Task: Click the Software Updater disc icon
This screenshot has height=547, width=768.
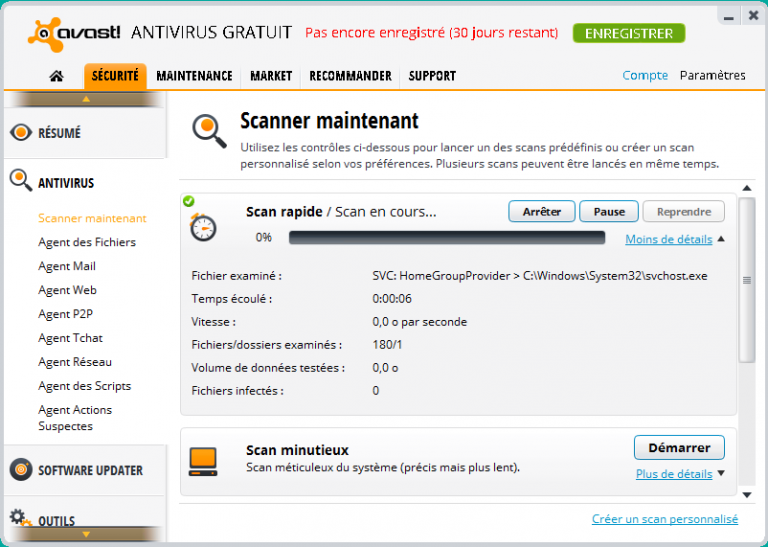Action: click(x=21, y=470)
